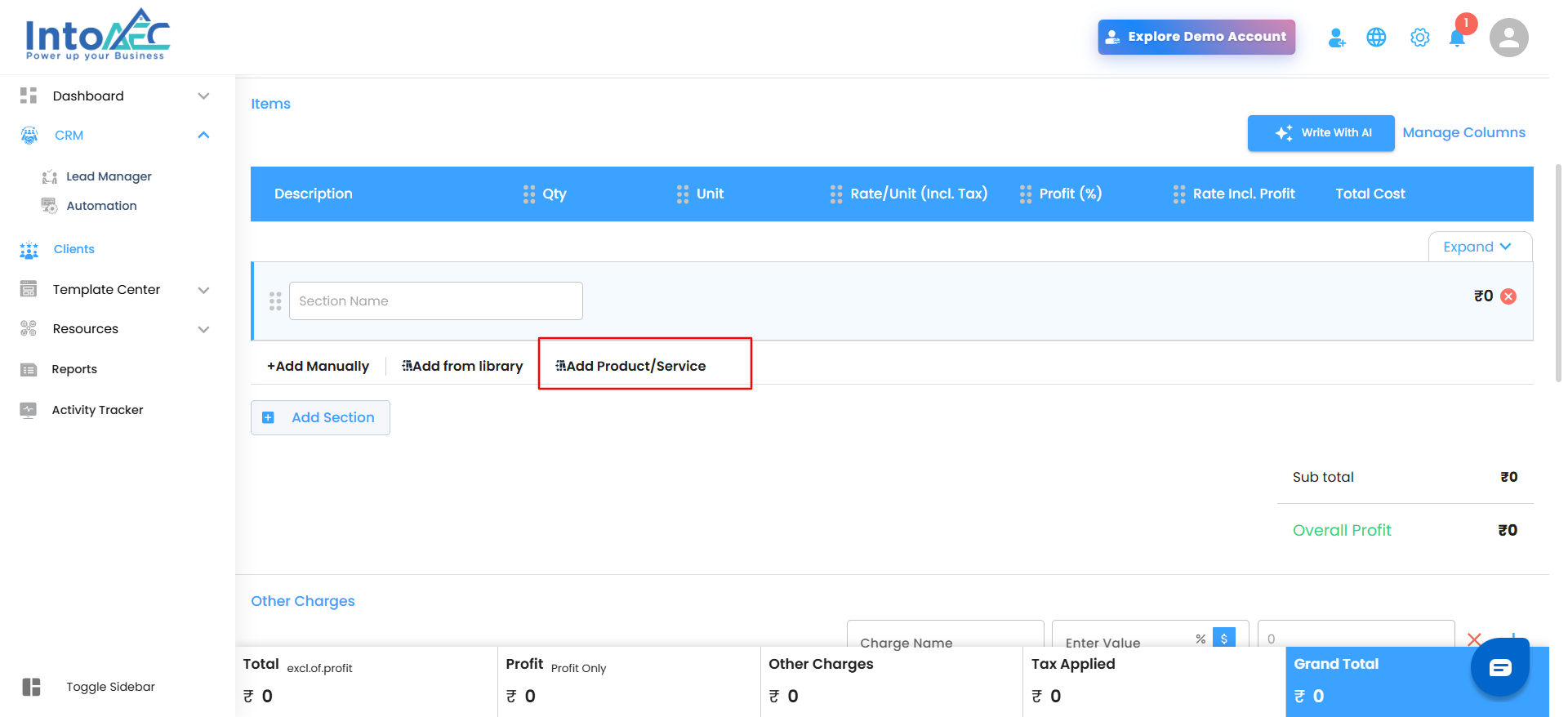Screen dimensions: 1568x717
Task: Click the CRM sidebar icon
Action: click(29, 136)
